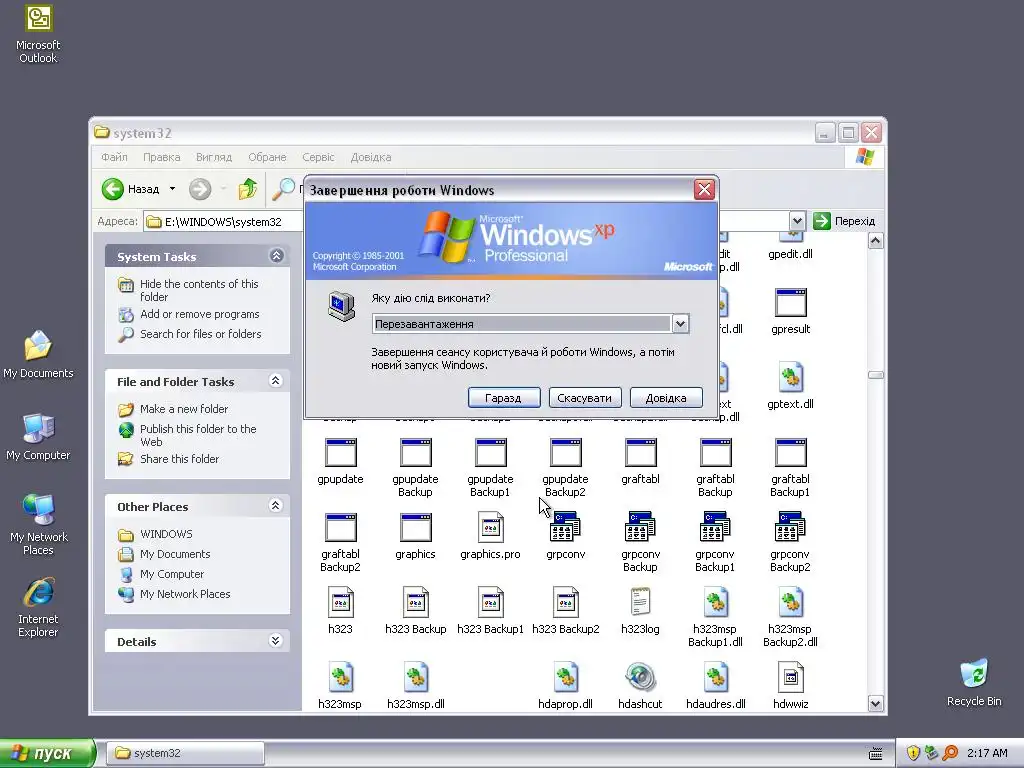Click the scroll down arrow of file list

(875, 703)
